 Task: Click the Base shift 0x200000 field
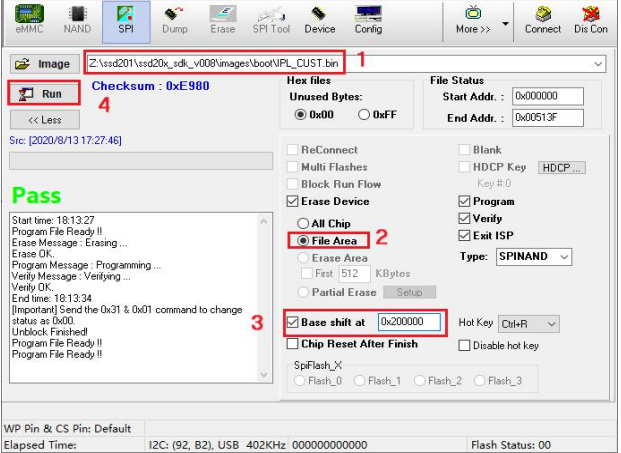click(409, 322)
